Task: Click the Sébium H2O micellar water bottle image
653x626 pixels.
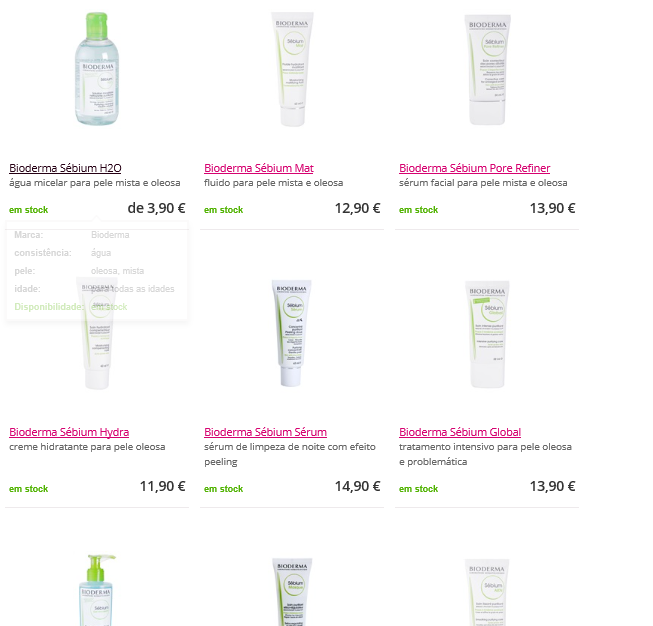Action: [97, 69]
